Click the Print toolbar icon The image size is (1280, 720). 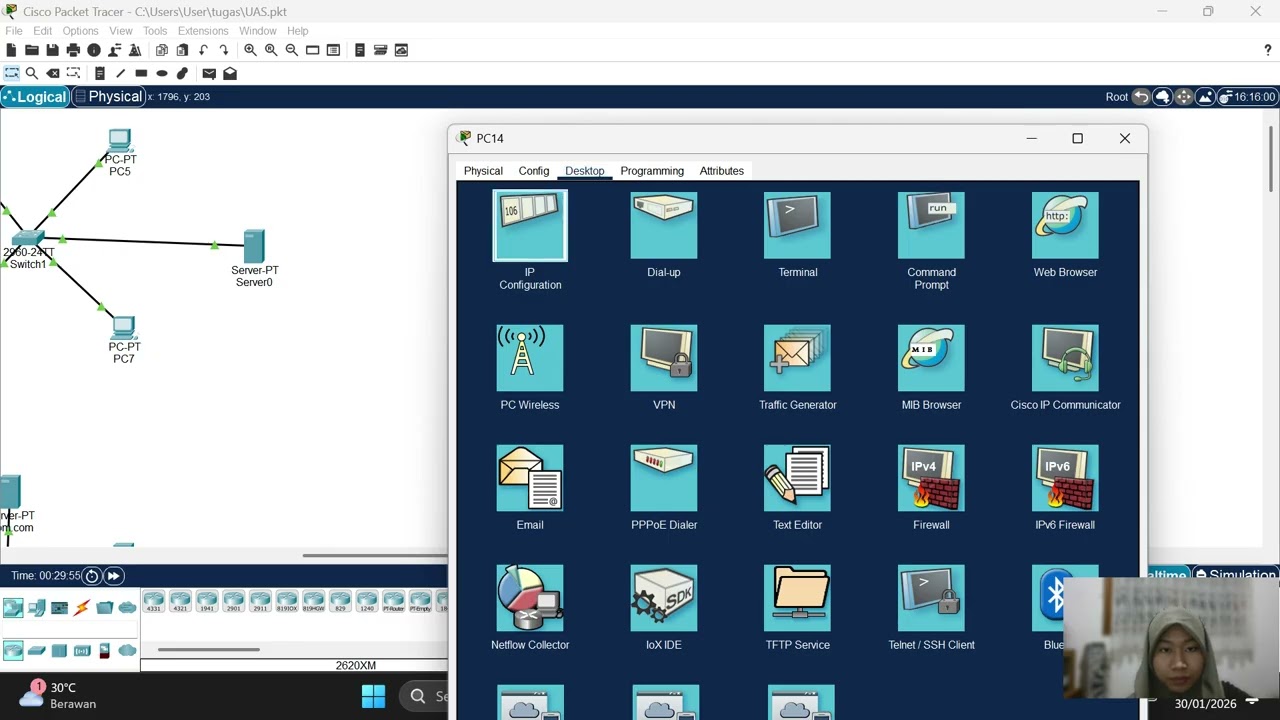73,50
